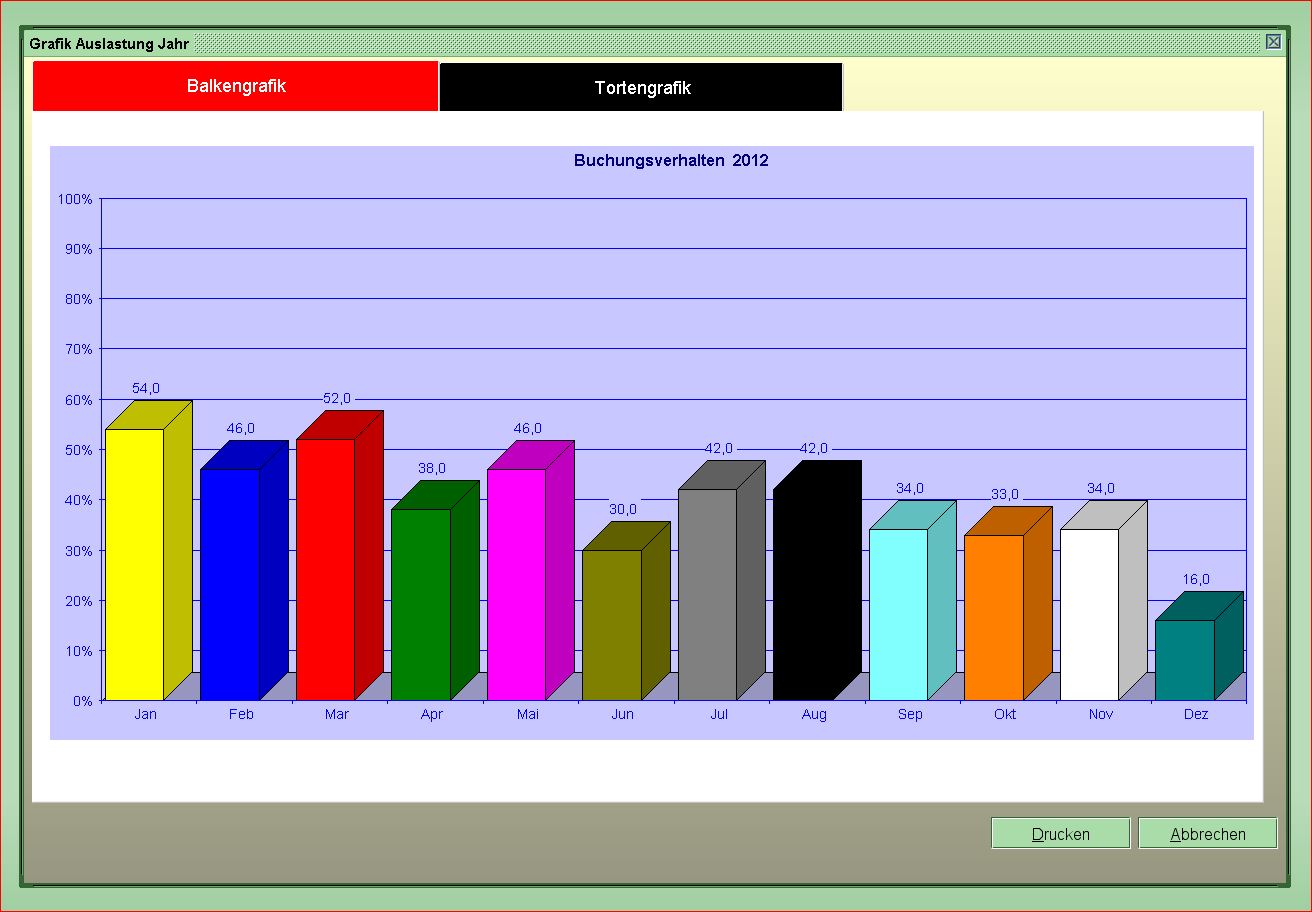Viewport: 1312px width, 912px height.
Task: Click the 20% axis label
Action: (78, 601)
